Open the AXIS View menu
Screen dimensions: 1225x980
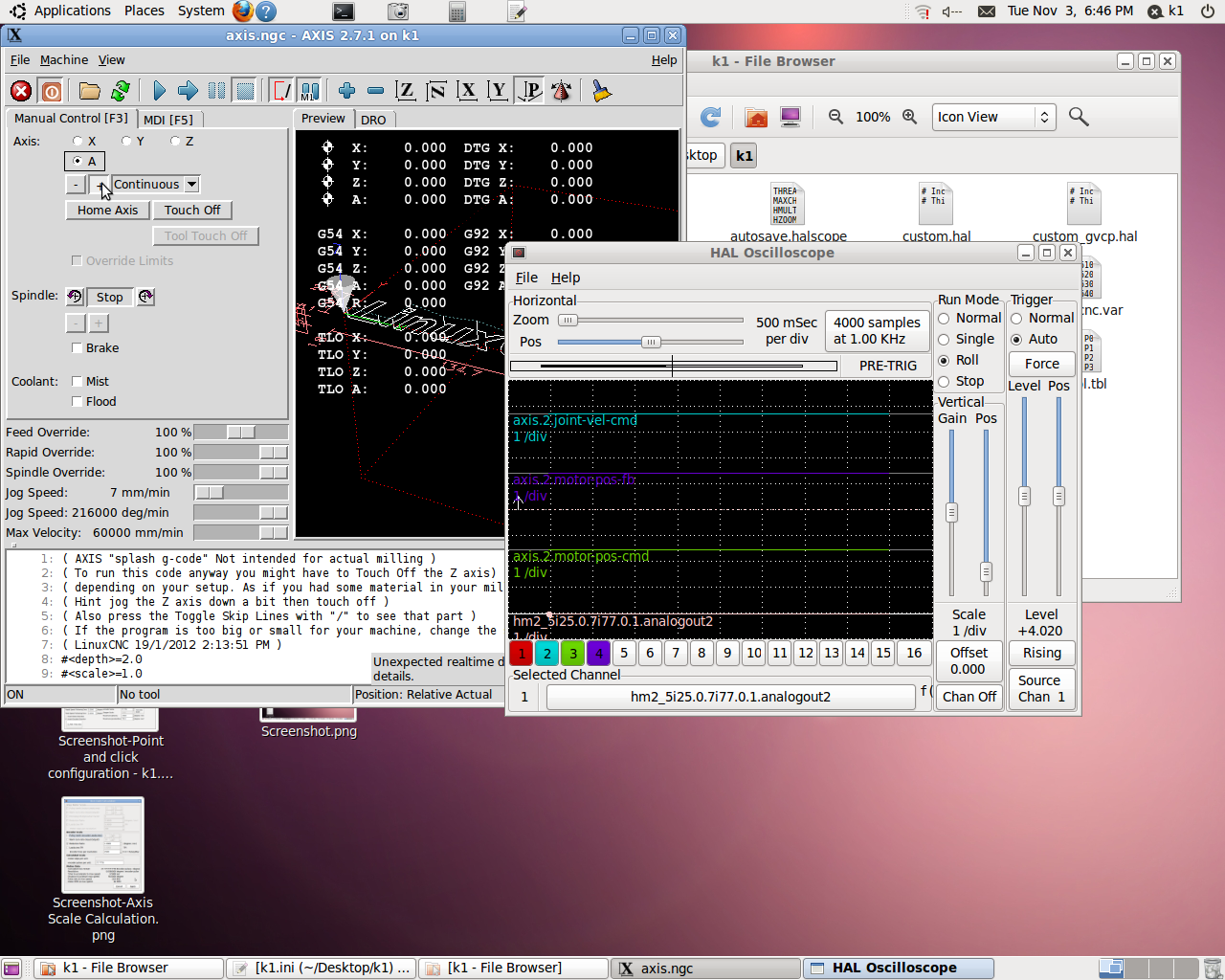111,59
